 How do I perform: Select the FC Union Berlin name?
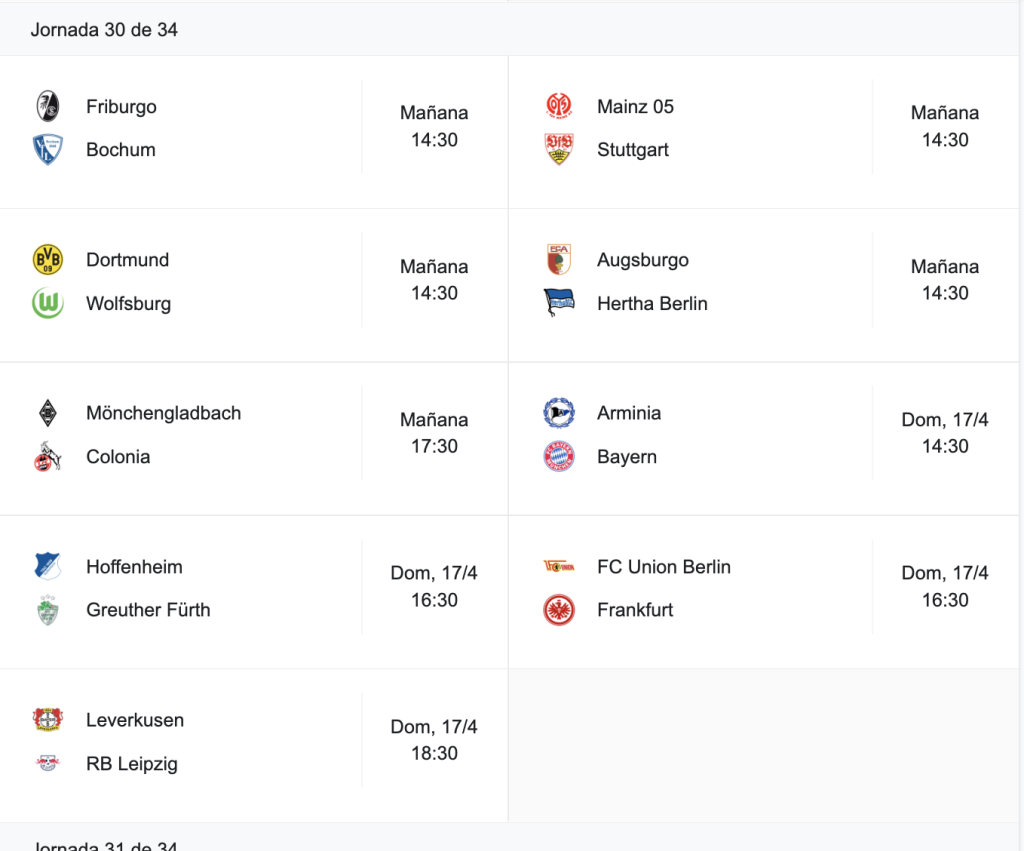(x=664, y=566)
